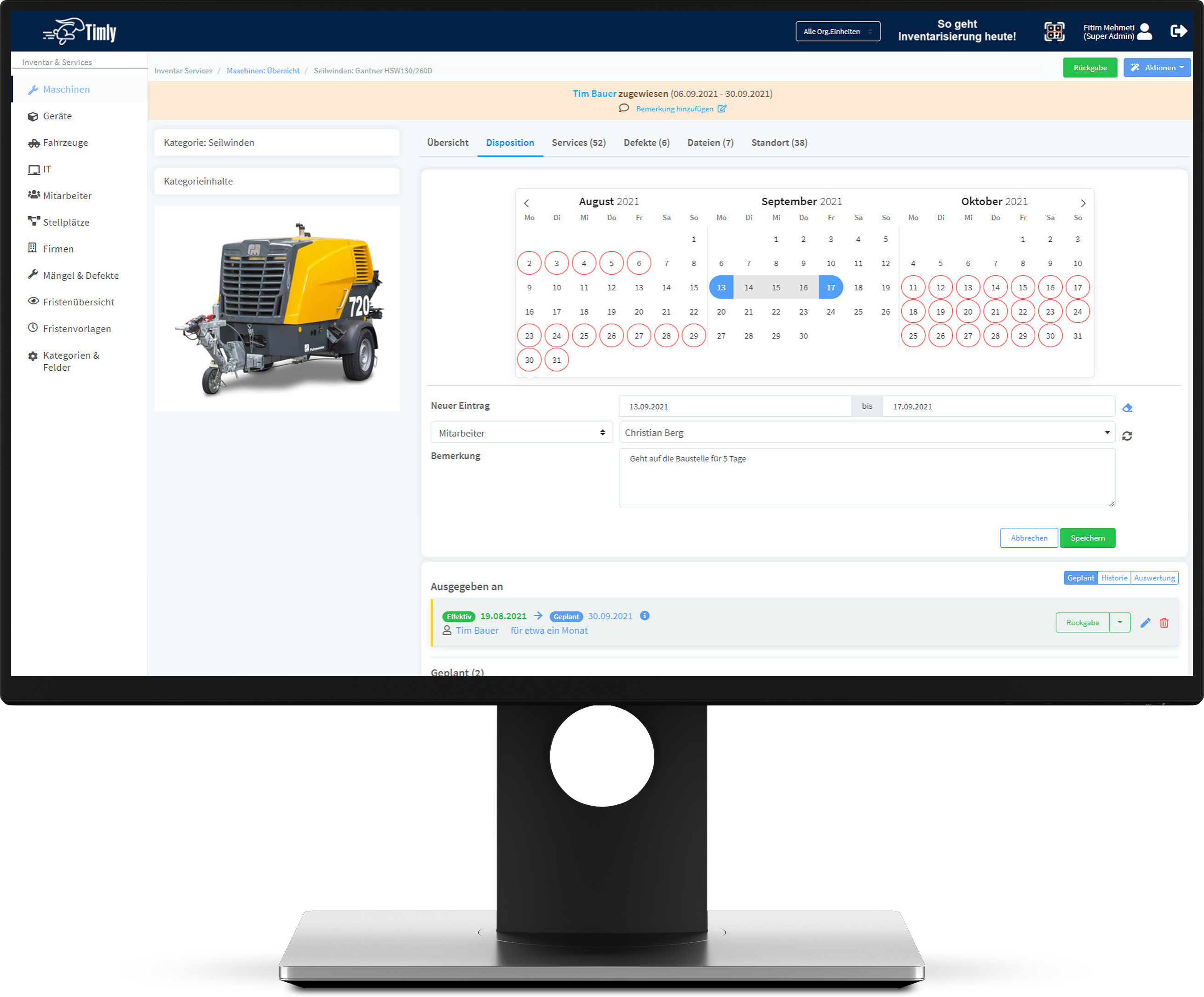The height and width of the screenshot is (997, 1204).
Task: Click the edit icon next to Bemerkung hinzufügen
Action: pyautogui.click(x=722, y=108)
